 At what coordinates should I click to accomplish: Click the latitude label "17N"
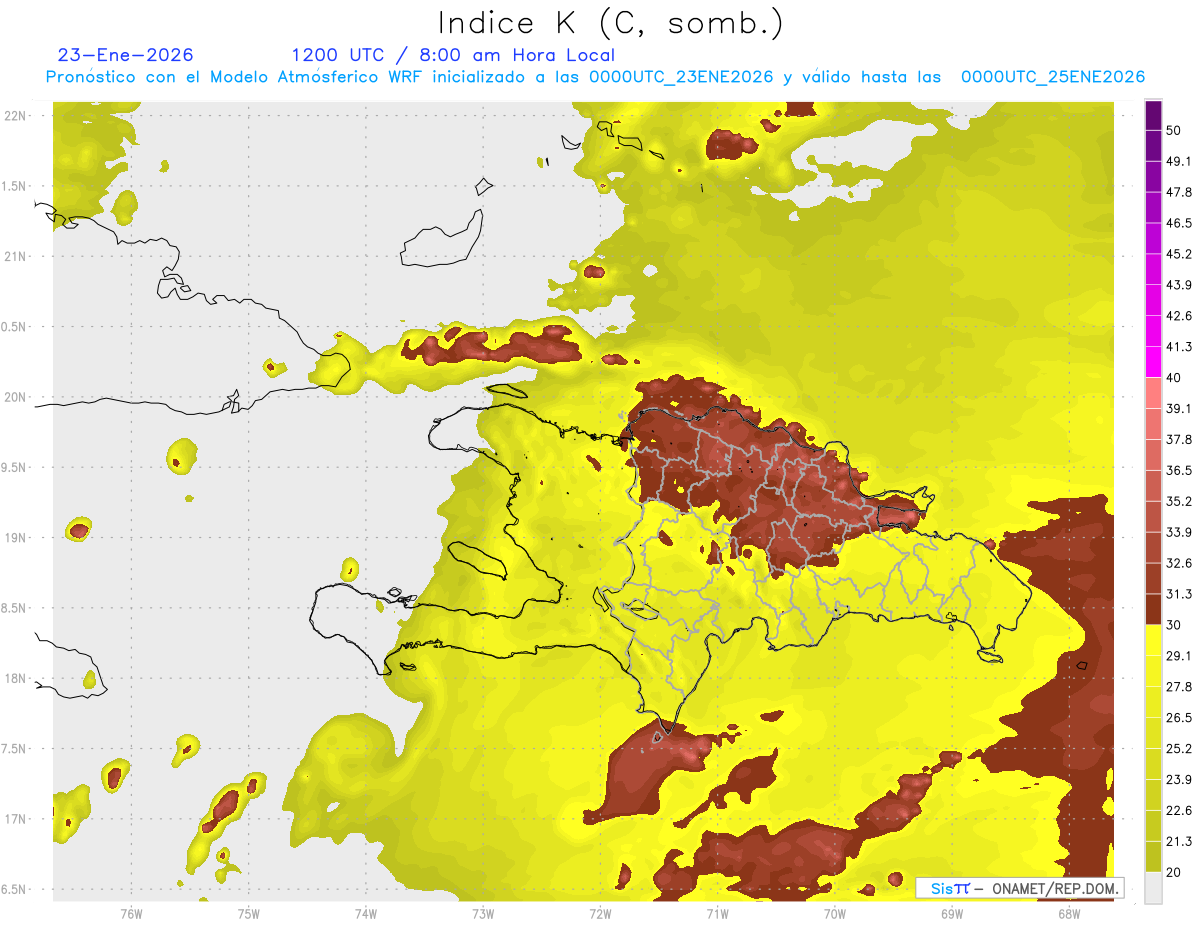click(17, 819)
